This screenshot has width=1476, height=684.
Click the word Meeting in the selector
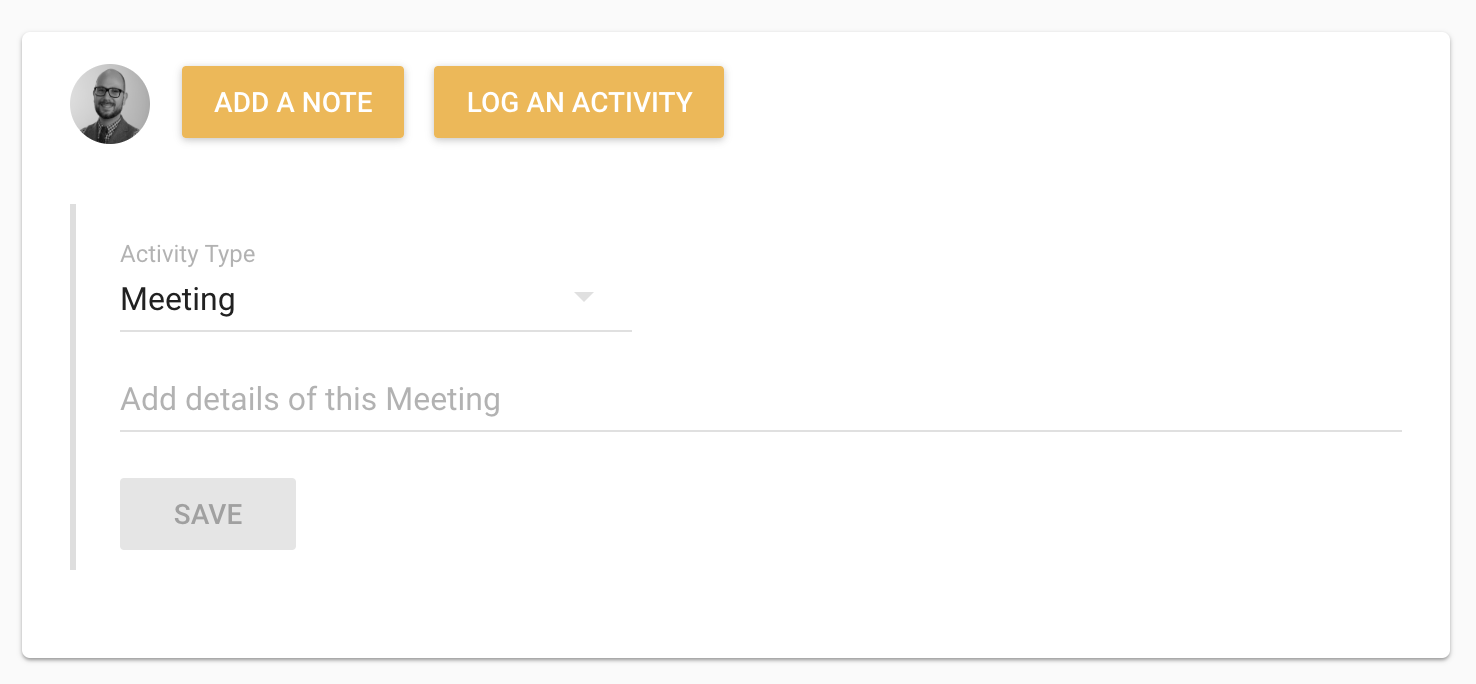(x=178, y=299)
